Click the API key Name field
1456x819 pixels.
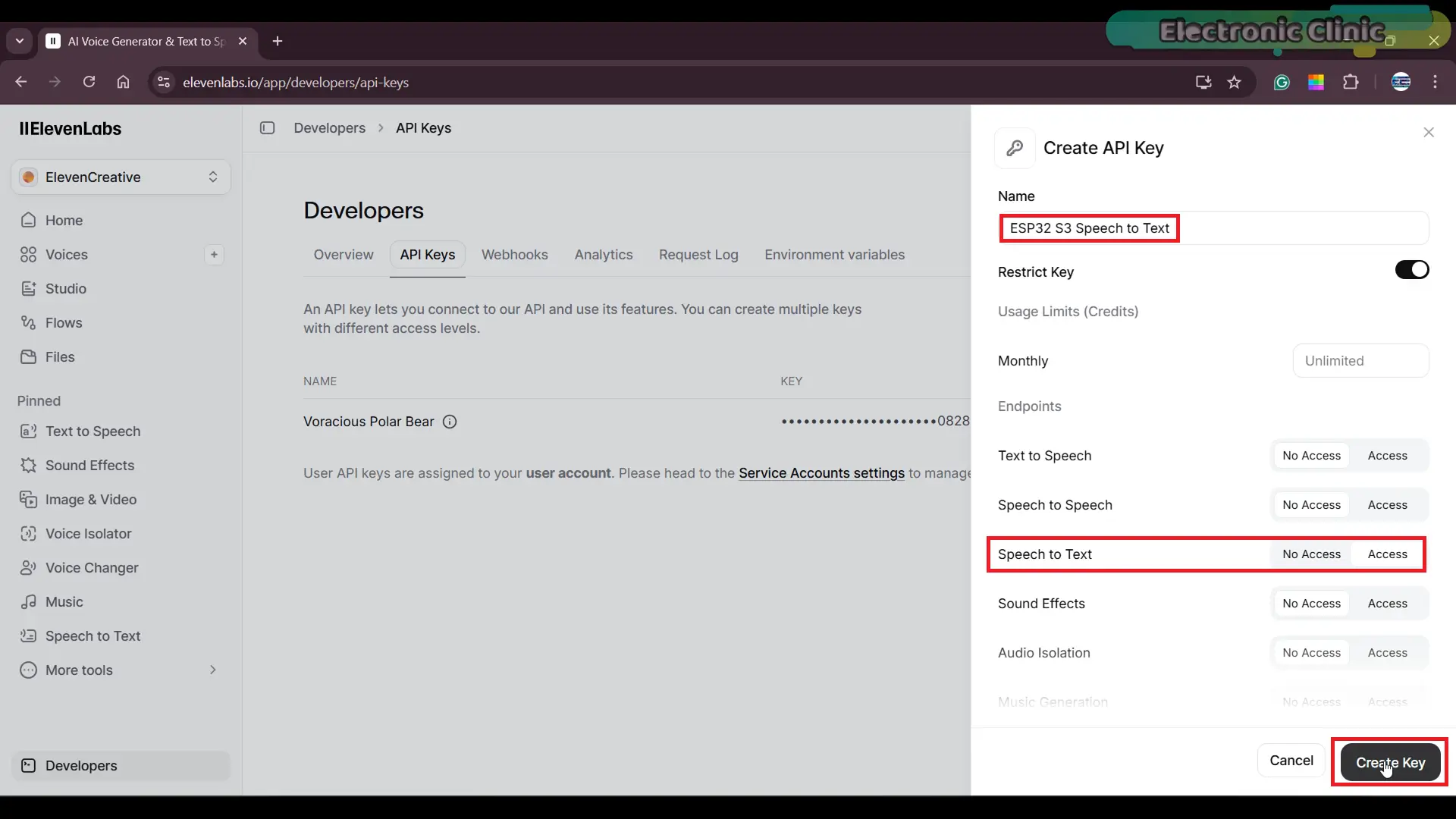coord(1213,228)
